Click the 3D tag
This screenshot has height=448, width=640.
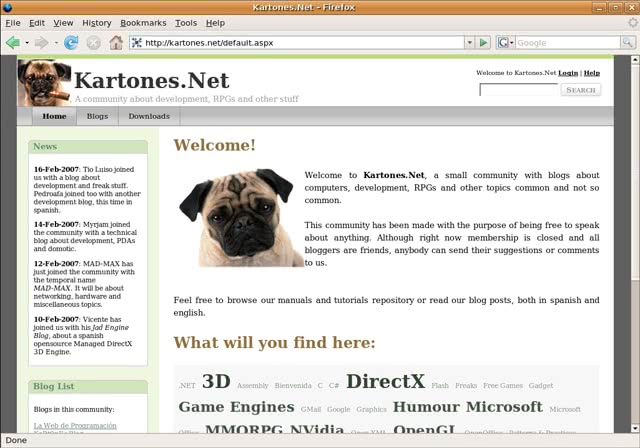[x=216, y=381]
